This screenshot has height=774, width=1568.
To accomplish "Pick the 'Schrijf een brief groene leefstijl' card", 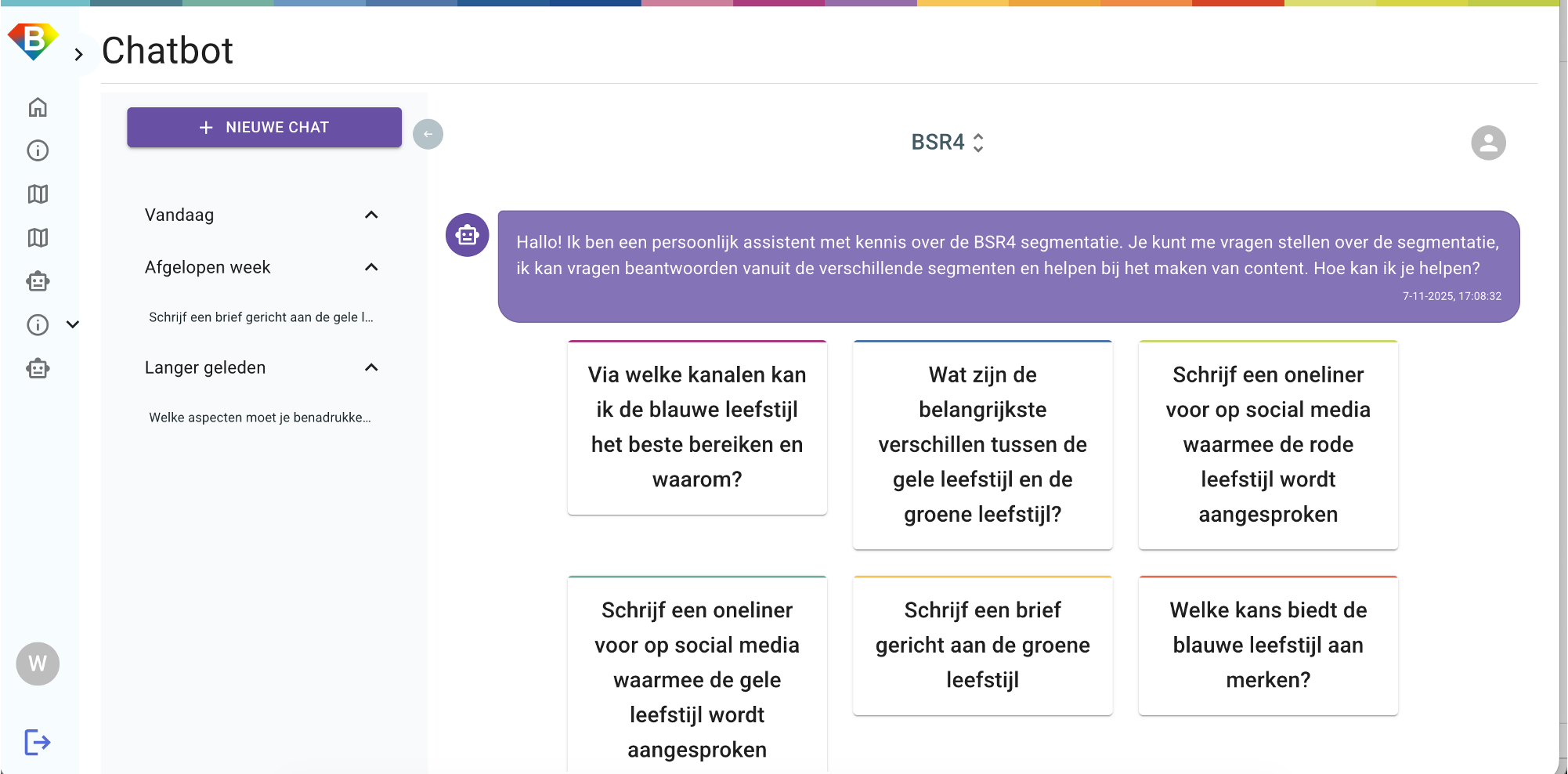I will click(x=982, y=645).
